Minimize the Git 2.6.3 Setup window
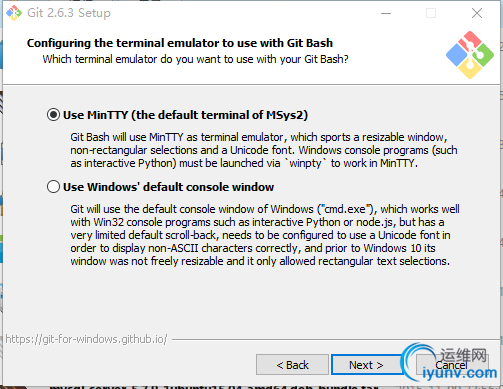 (386, 13)
